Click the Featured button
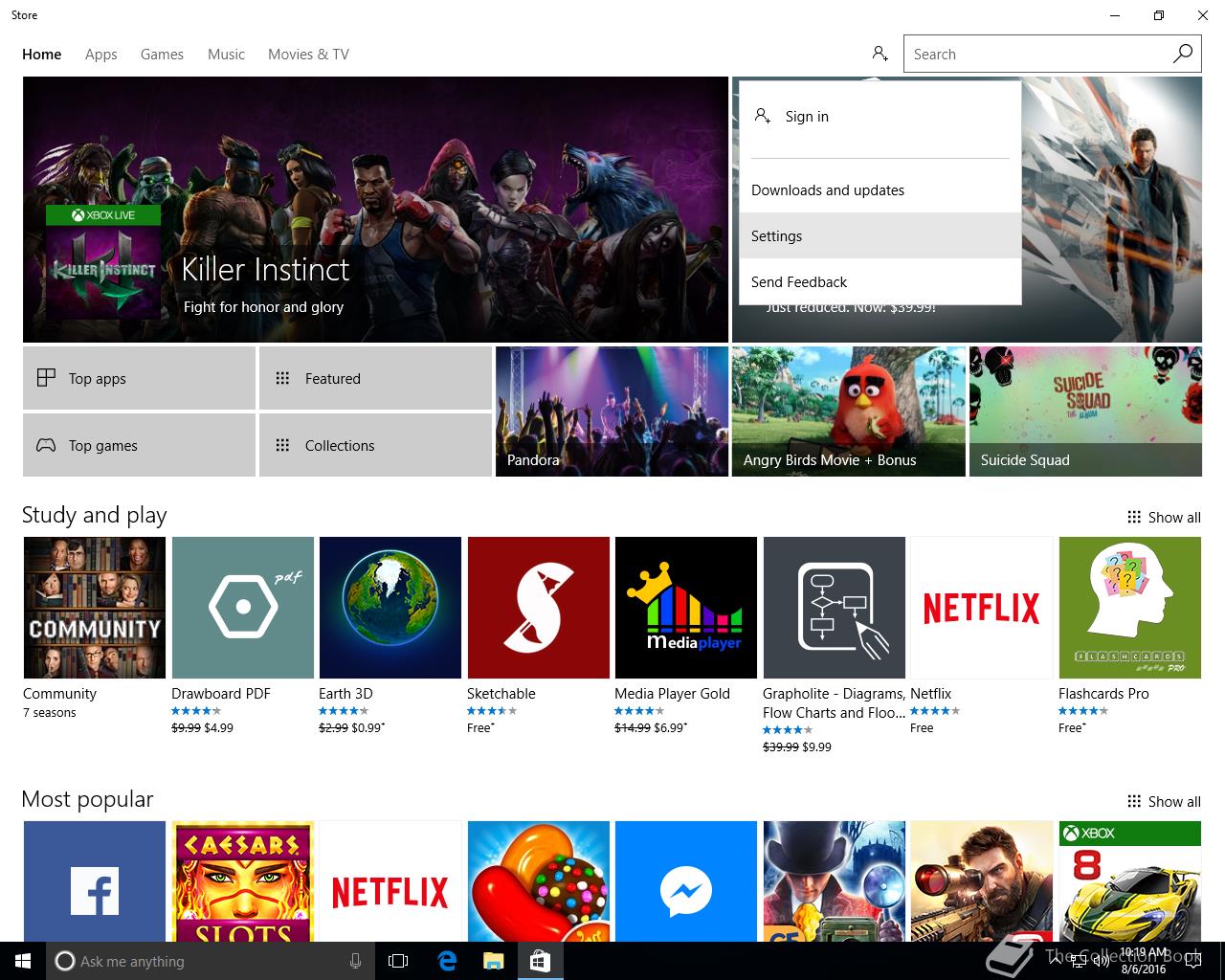The width and height of the screenshot is (1225, 980). (375, 378)
